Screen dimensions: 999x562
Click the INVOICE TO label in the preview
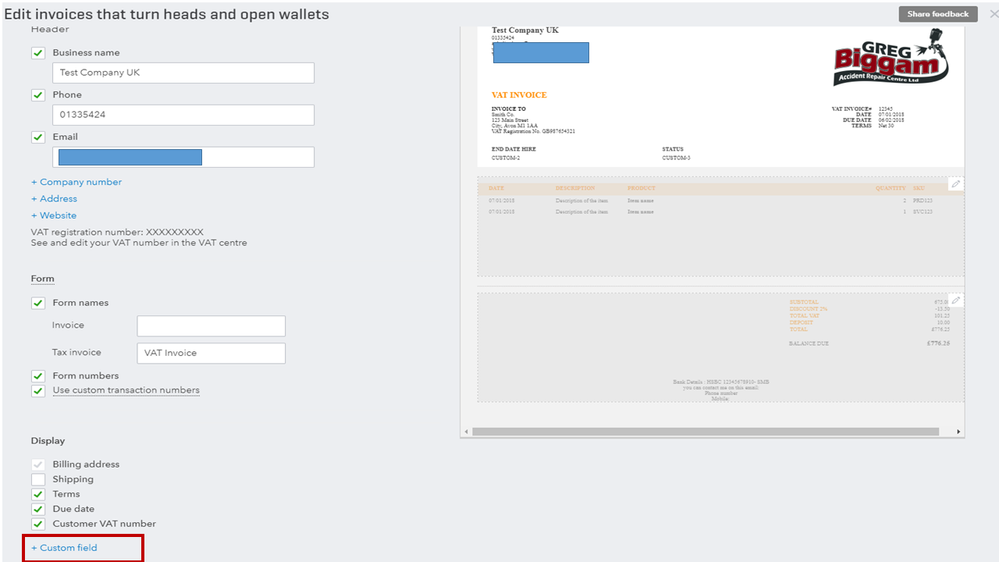tap(508, 109)
